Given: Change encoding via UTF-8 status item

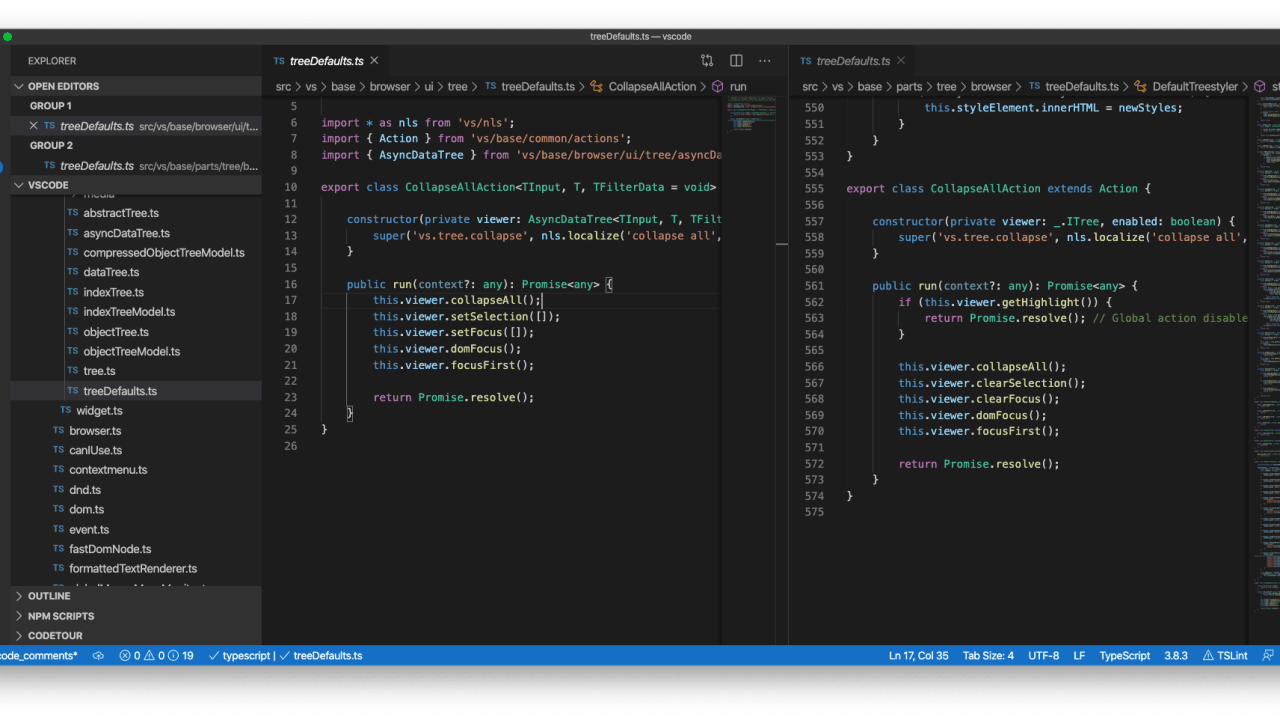Looking at the screenshot, I should (x=1043, y=656).
